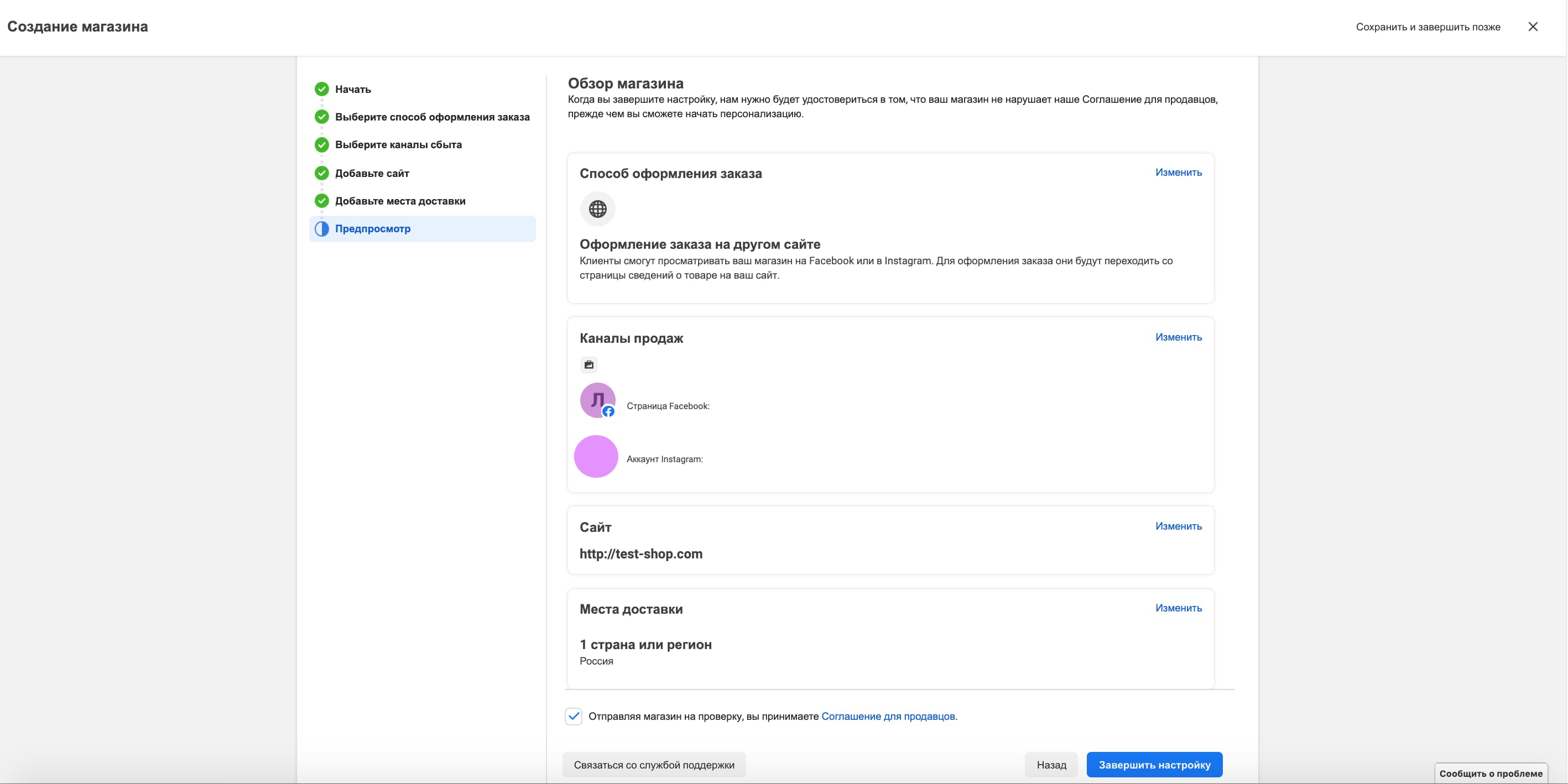Click the site URL http://test-shop.com
This screenshot has width=1568, height=784.
coord(640,553)
